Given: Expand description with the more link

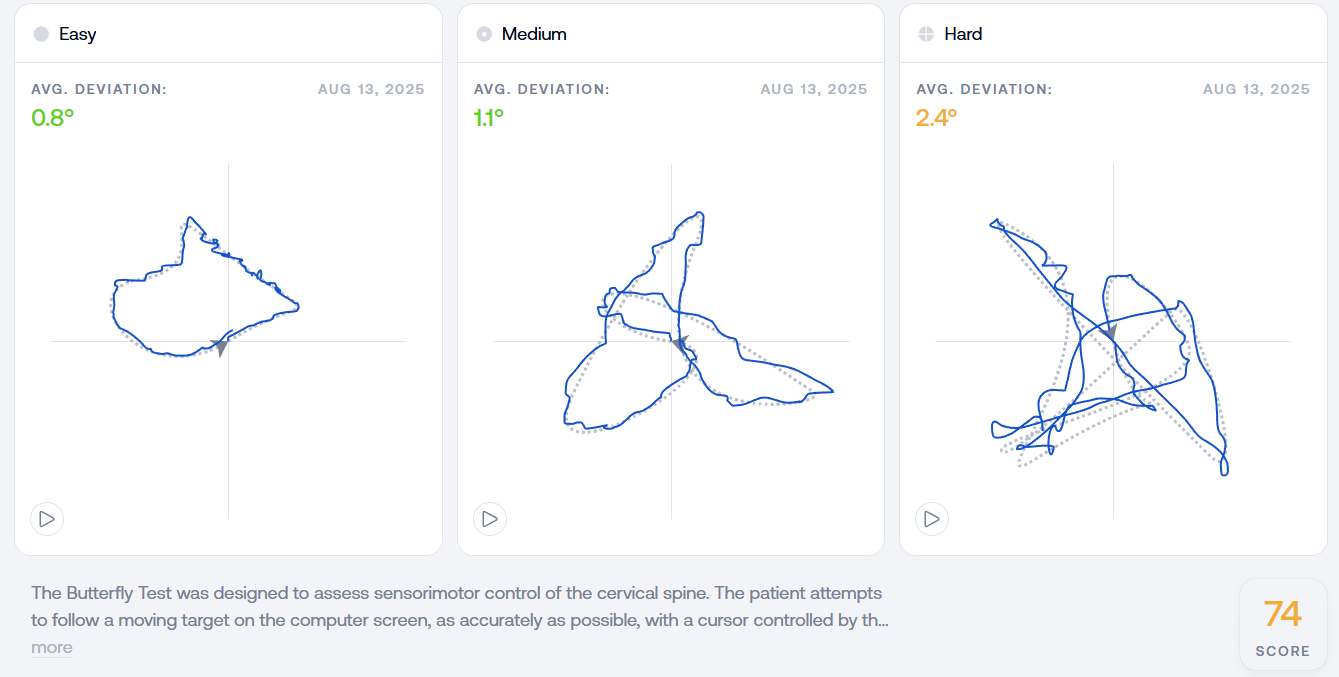Looking at the screenshot, I should coord(52,647).
